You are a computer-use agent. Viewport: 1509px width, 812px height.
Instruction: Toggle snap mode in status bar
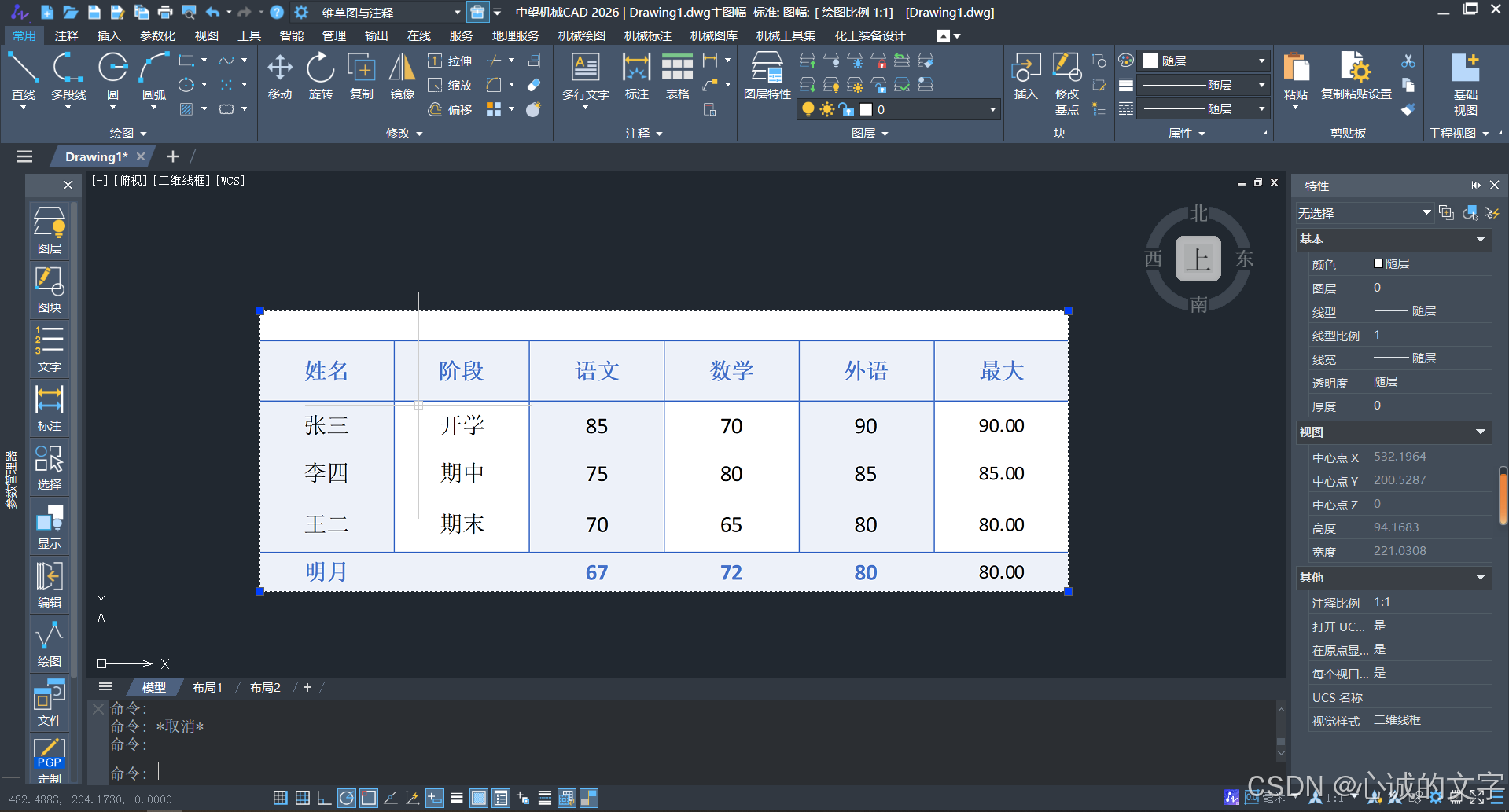(280, 798)
